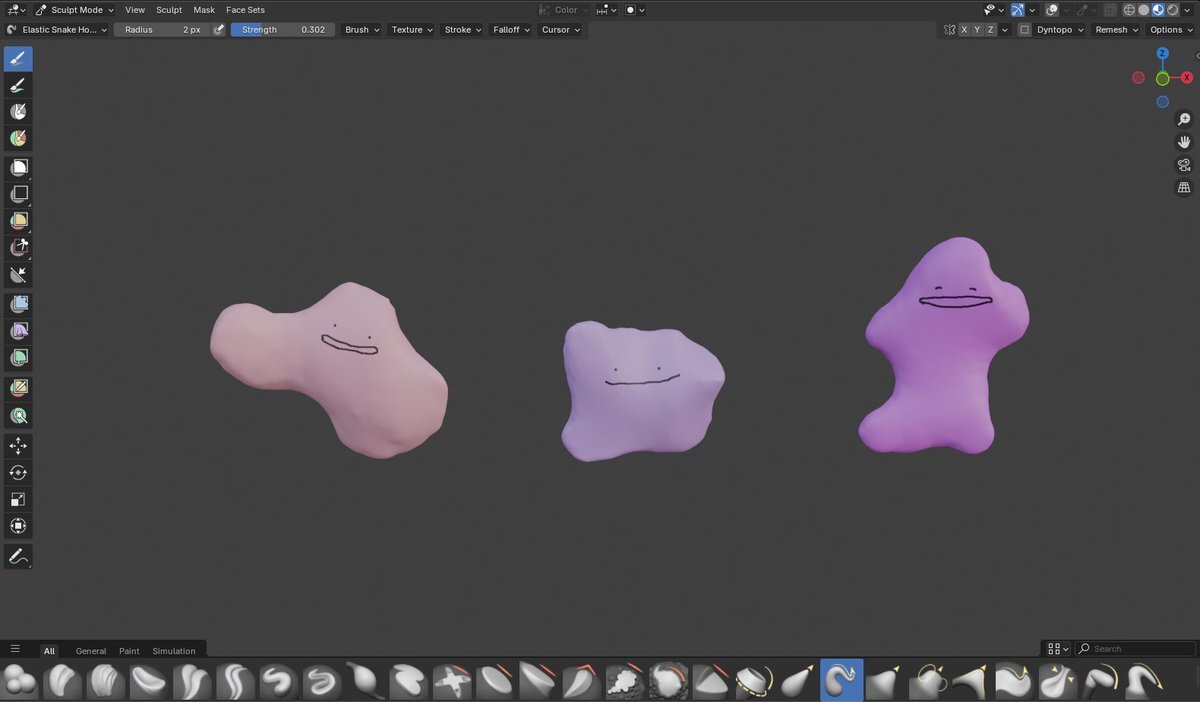Open the viewport shading options arrow

tap(1188, 10)
